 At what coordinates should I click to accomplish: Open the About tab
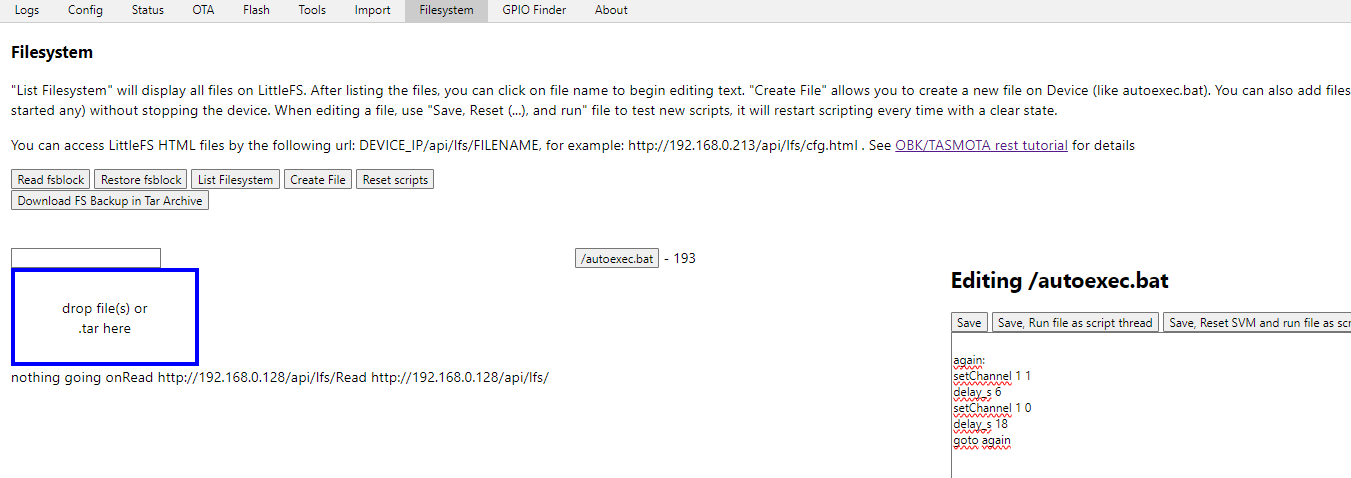pos(611,10)
